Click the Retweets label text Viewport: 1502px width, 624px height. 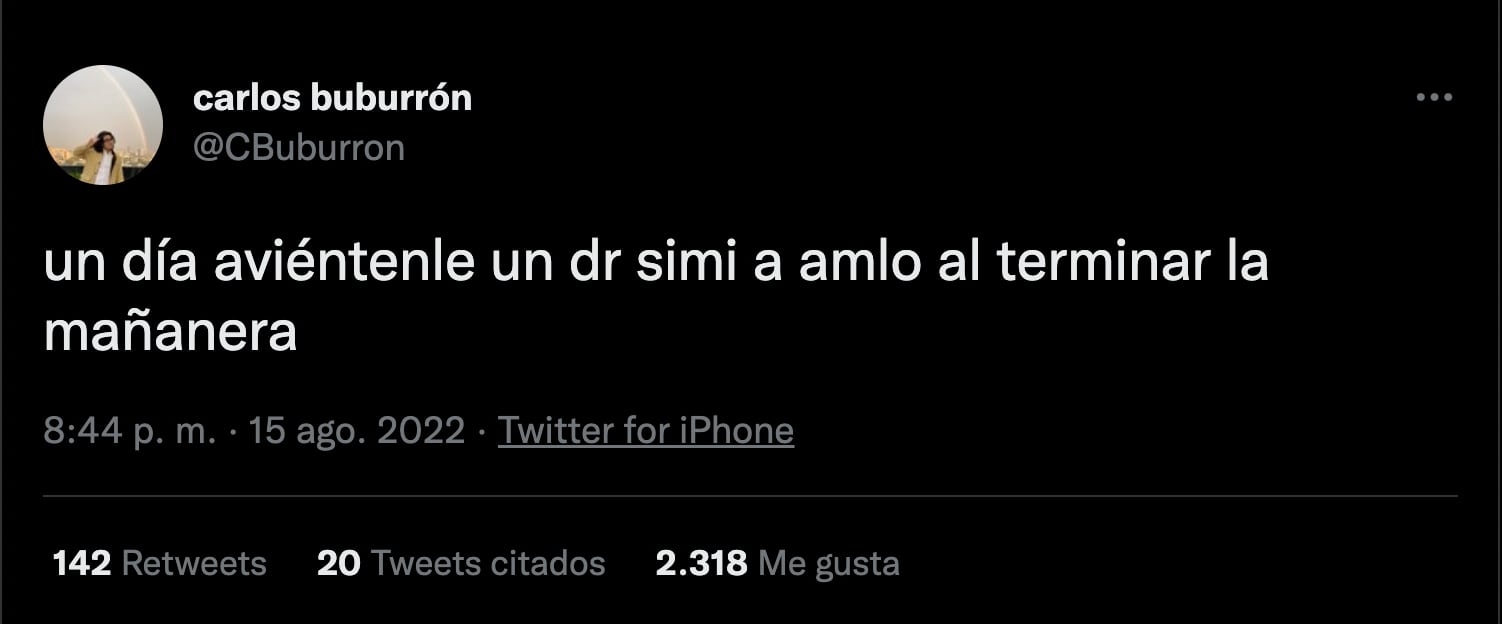[x=194, y=564]
